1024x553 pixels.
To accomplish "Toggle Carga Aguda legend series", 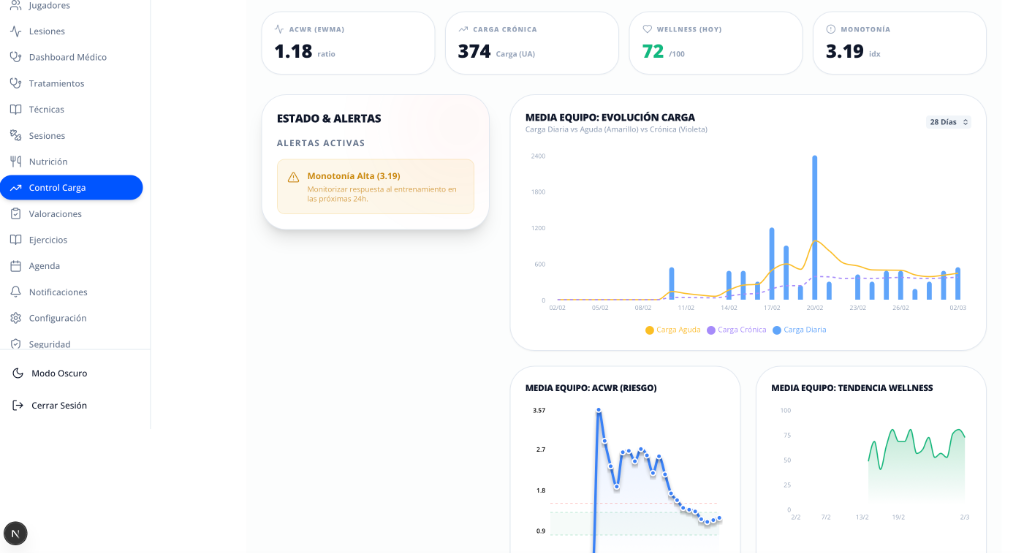I will [x=672, y=329].
